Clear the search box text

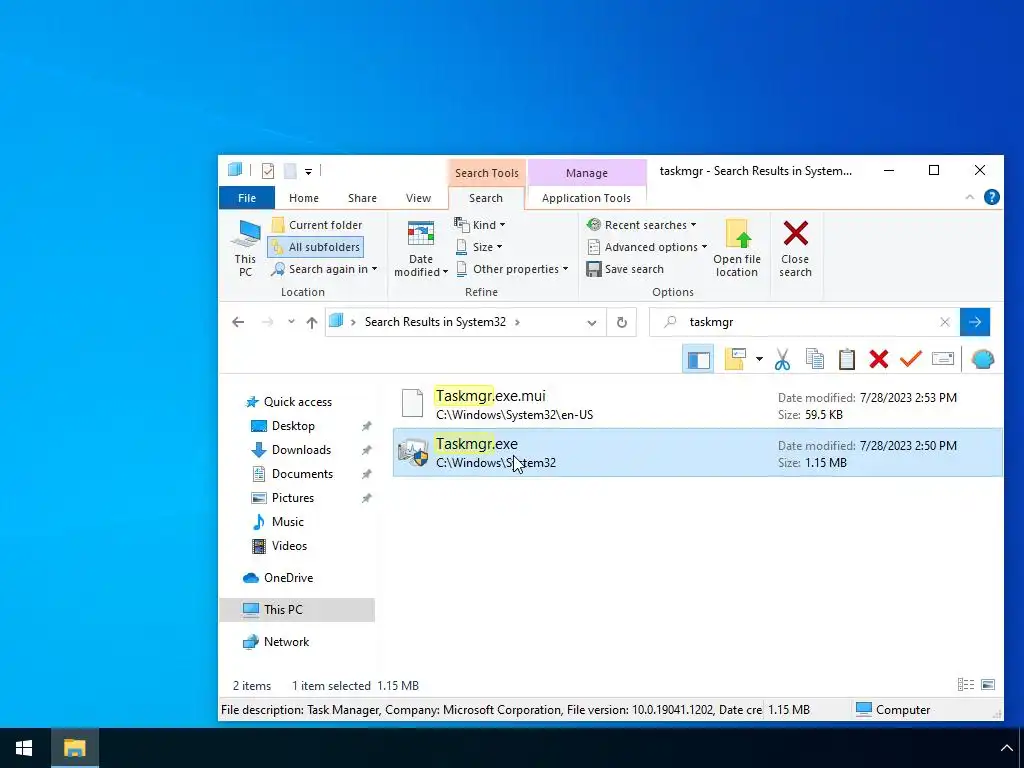coord(944,322)
